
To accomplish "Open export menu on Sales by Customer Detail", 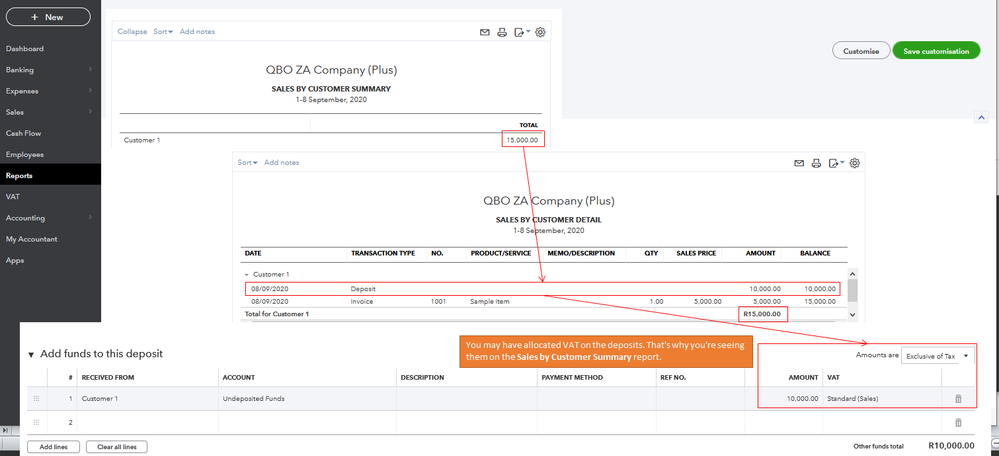I will [x=836, y=164].
